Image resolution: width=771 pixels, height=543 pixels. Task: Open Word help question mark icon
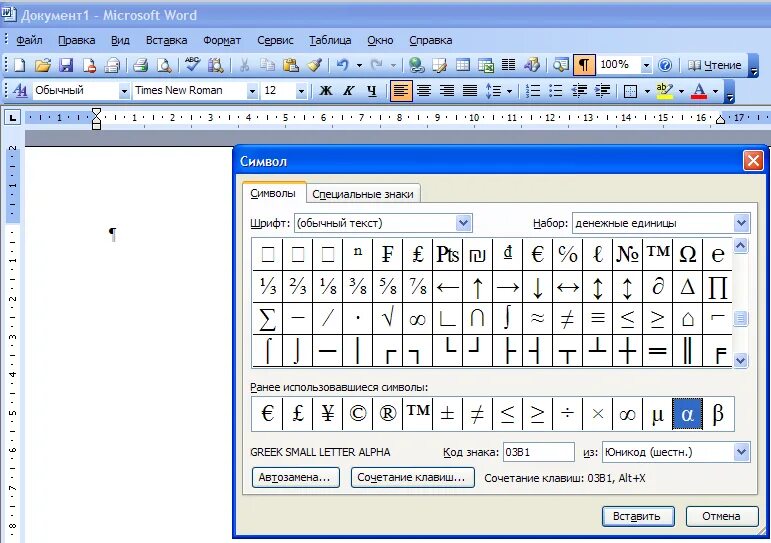tap(665, 65)
